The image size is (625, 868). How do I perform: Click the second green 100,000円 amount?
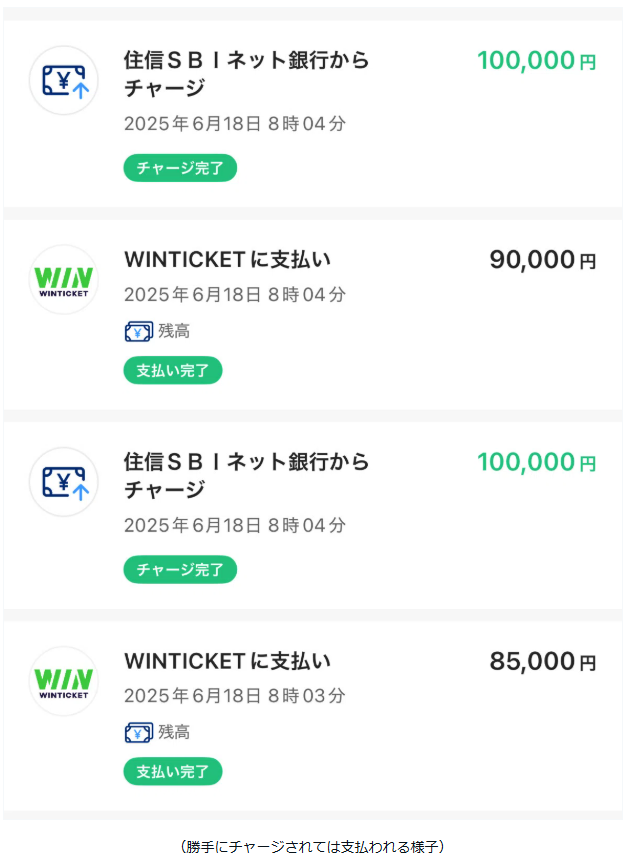click(x=536, y=462)
